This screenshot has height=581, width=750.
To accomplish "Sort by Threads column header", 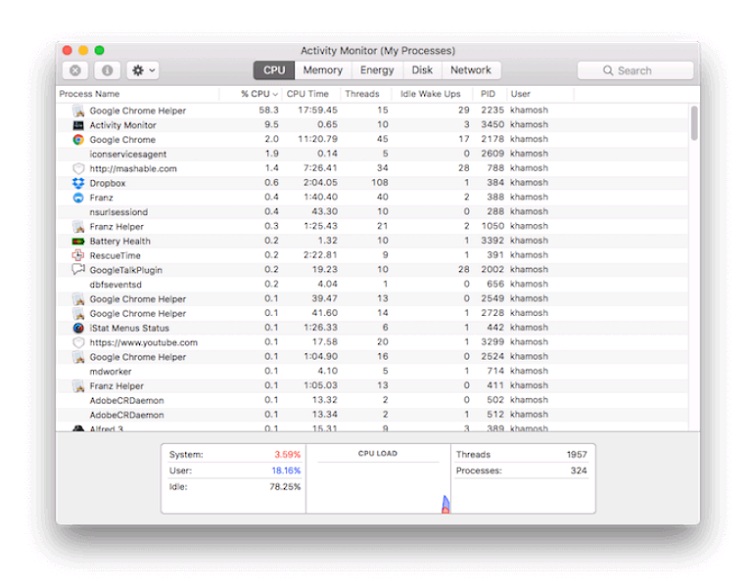I will point(362,94).
